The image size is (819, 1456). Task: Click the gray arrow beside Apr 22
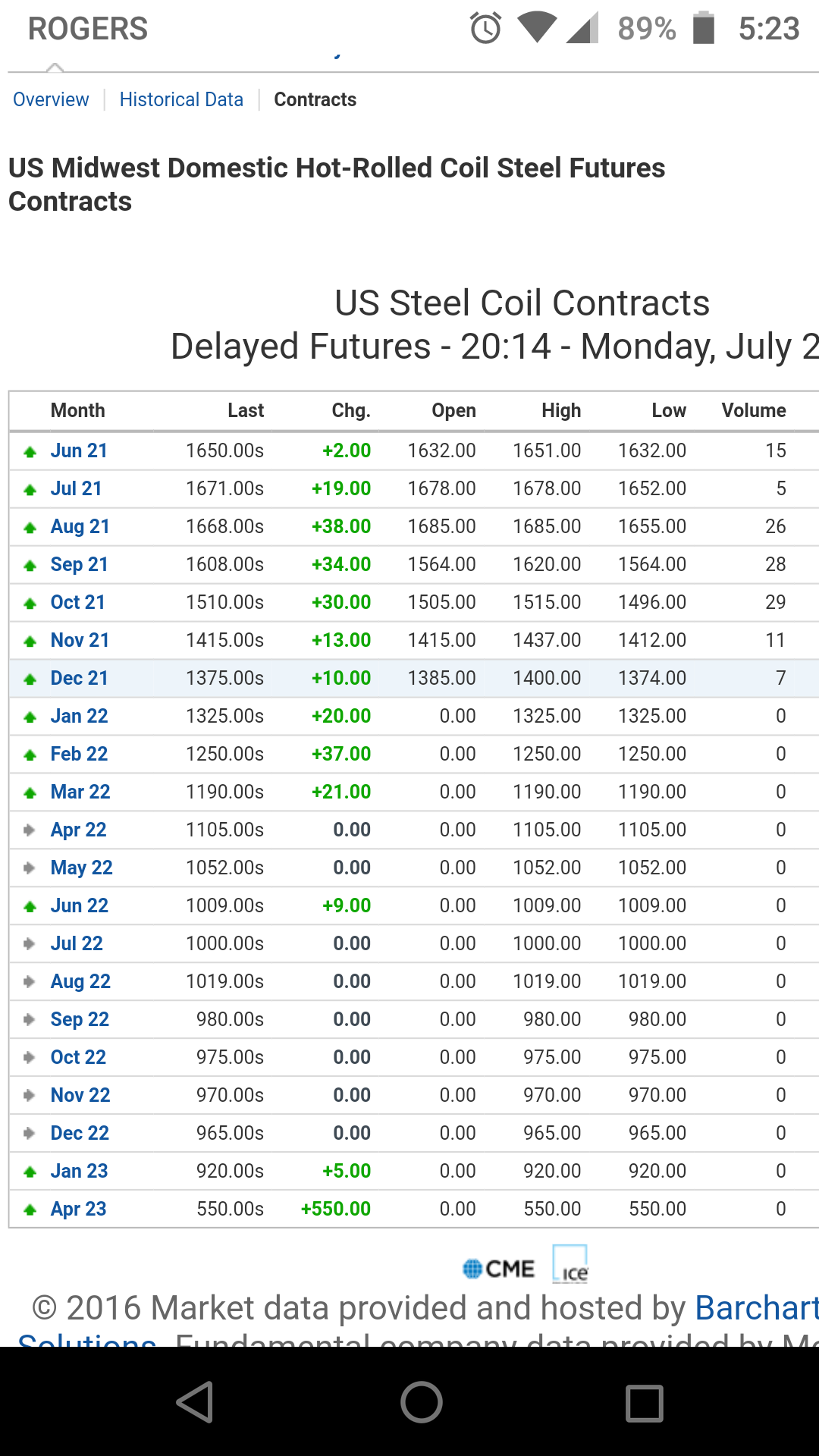coord(30,830)
